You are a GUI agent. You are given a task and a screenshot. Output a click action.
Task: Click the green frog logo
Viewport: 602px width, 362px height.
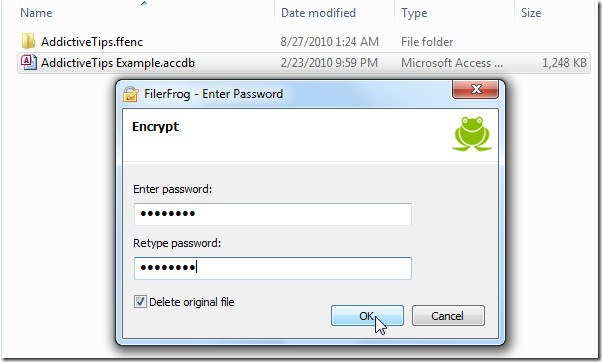pos(472,134)
